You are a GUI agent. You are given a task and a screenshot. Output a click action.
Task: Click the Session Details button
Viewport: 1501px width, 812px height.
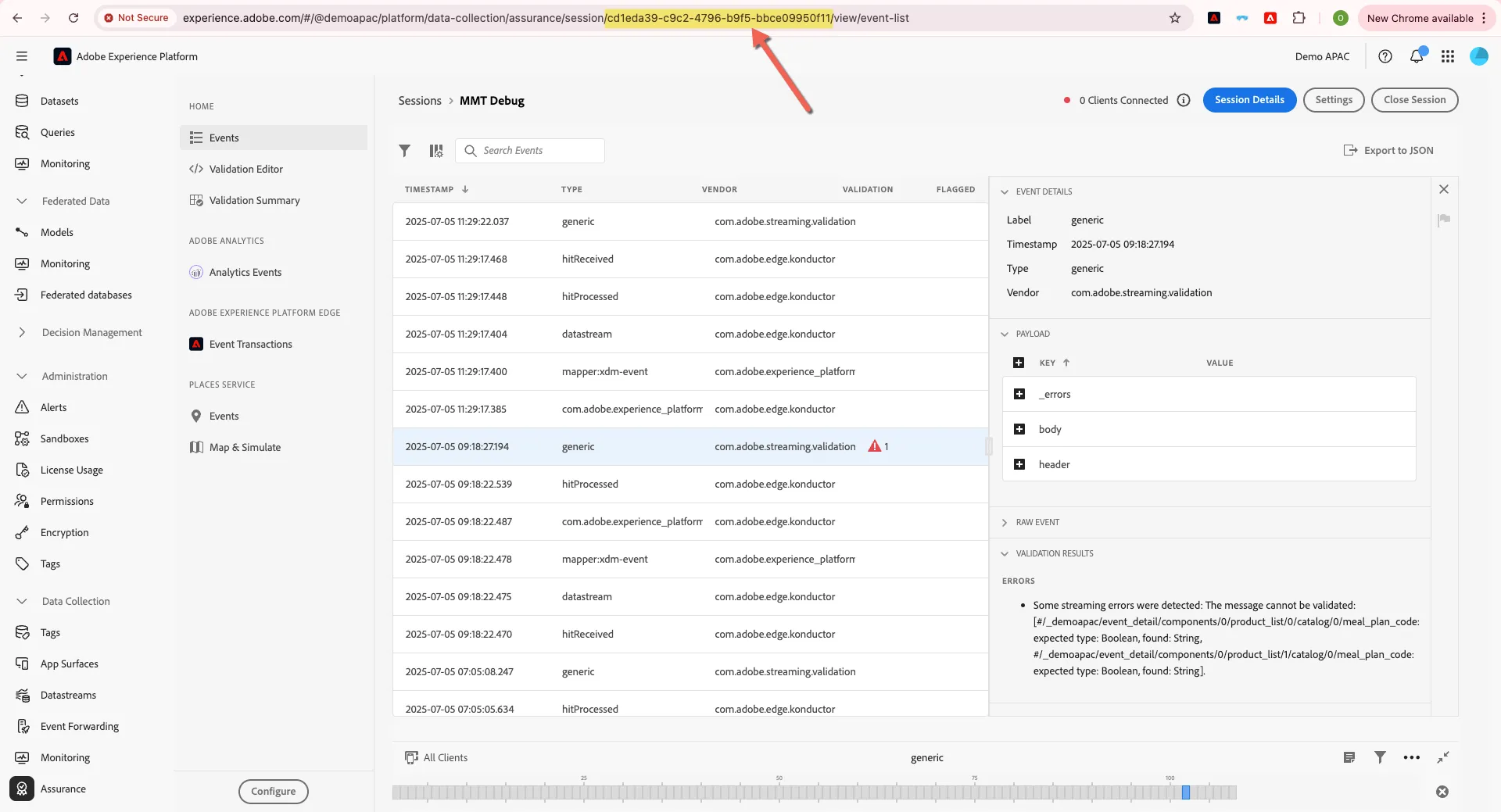point(1249,100)
